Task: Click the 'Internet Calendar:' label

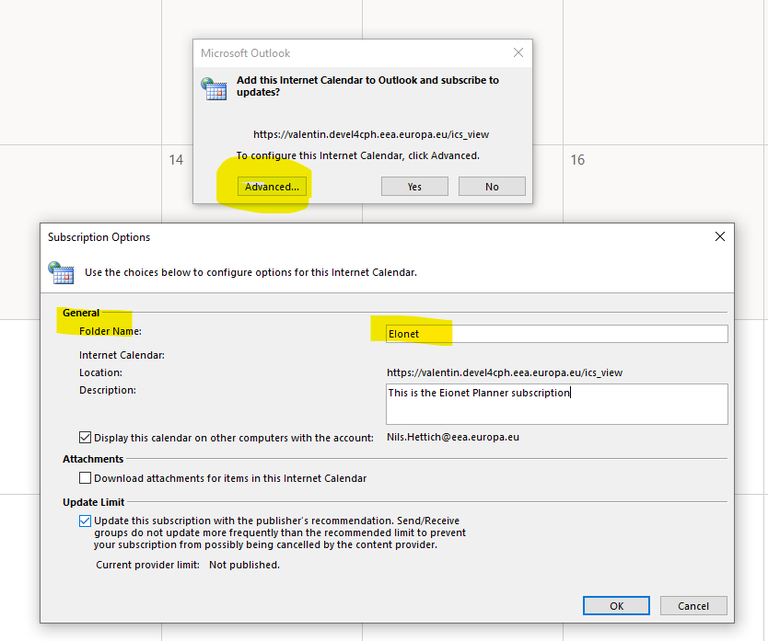Action: [122, 355]
